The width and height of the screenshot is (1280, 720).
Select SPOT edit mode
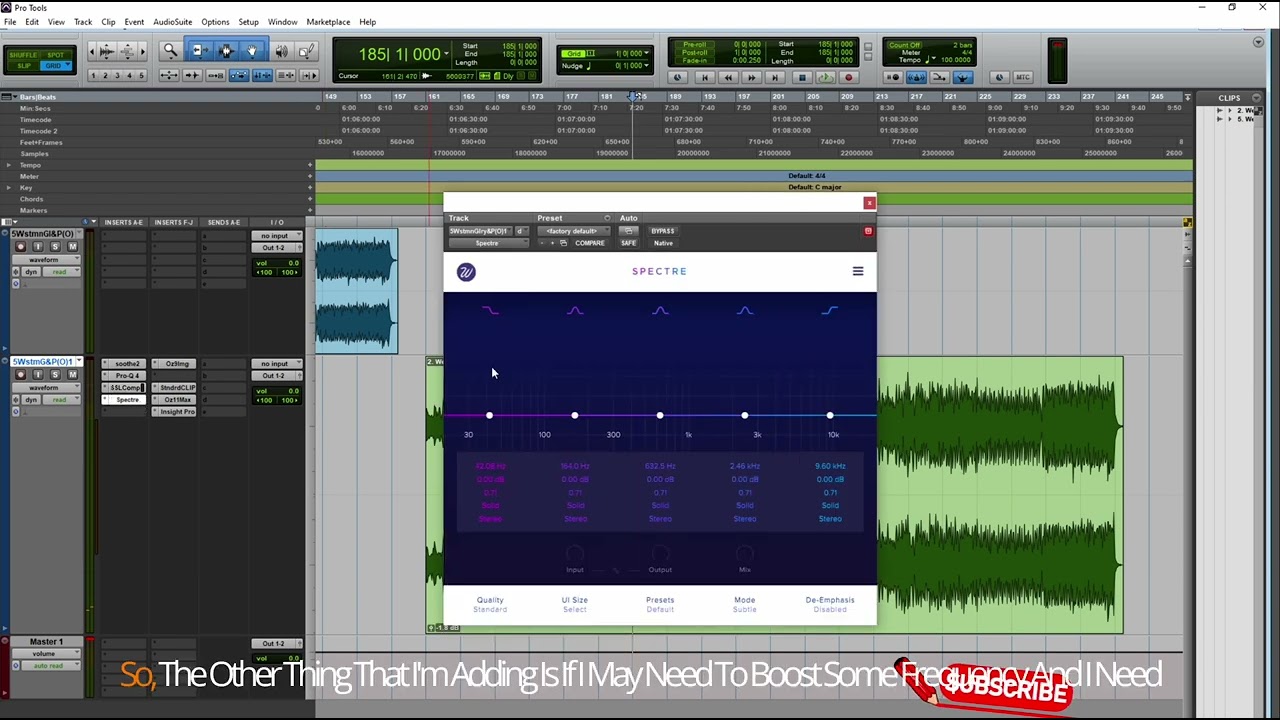coord(55,55)
